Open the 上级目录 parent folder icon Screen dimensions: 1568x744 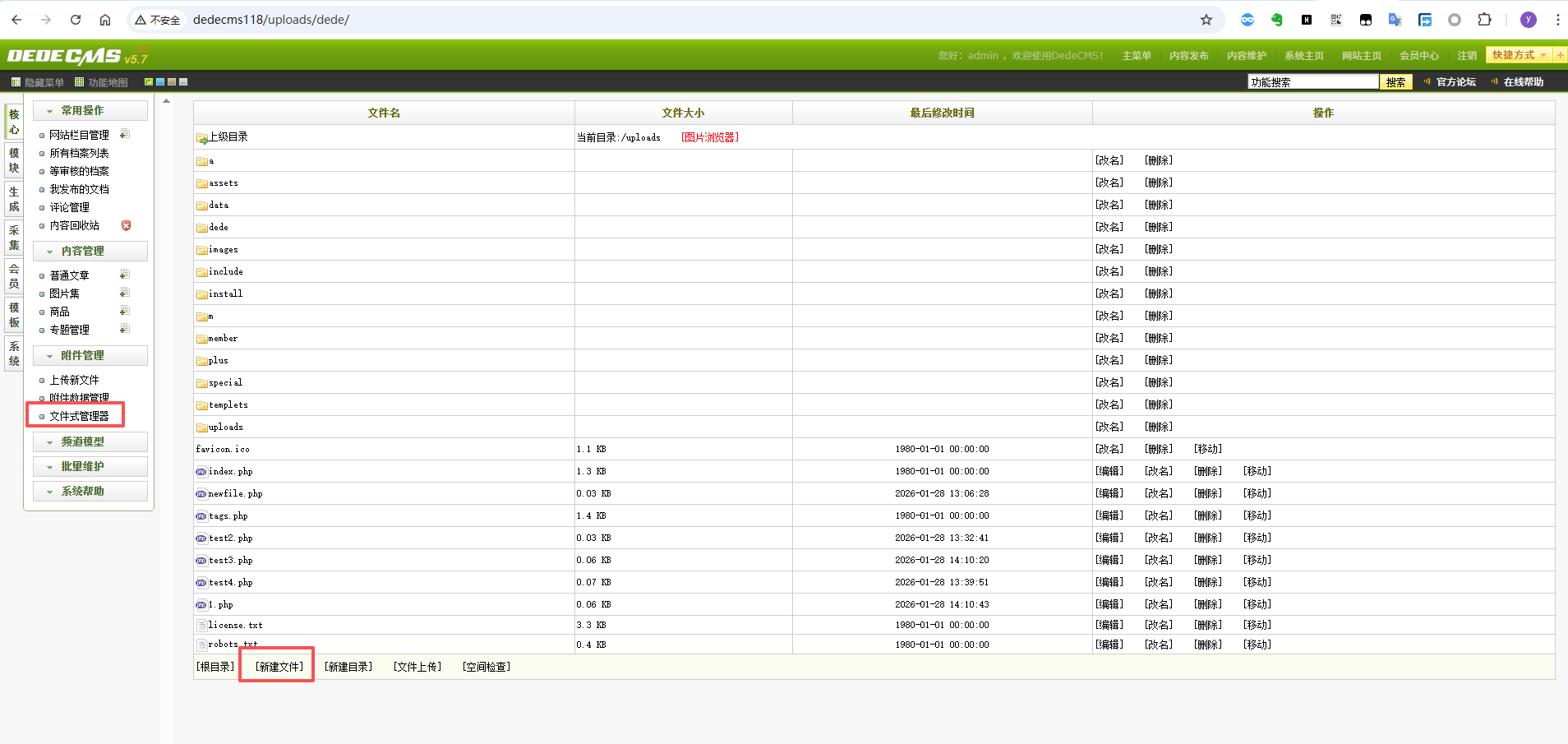202,138
